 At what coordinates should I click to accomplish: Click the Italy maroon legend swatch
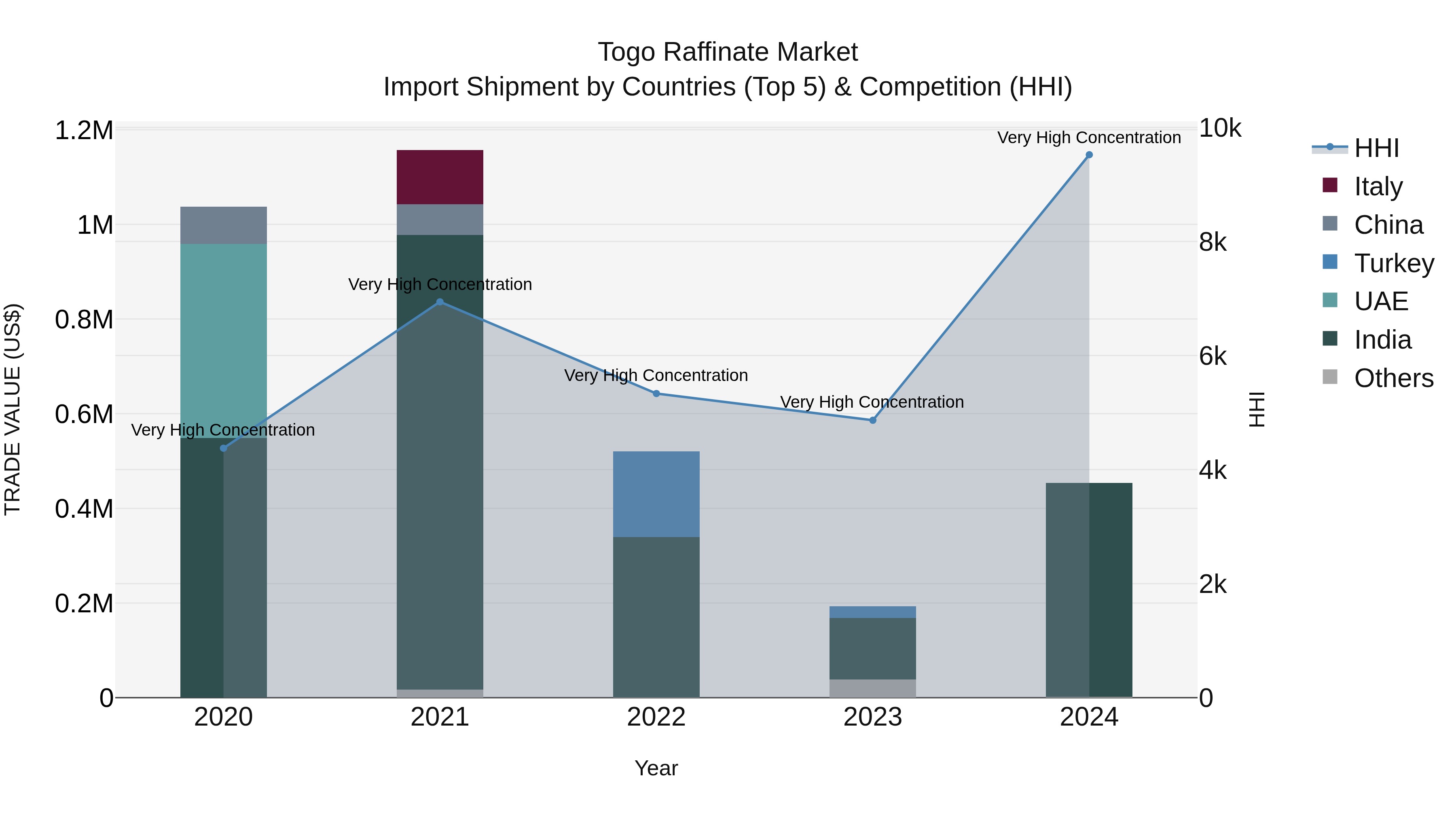[x=1330, y=185]
